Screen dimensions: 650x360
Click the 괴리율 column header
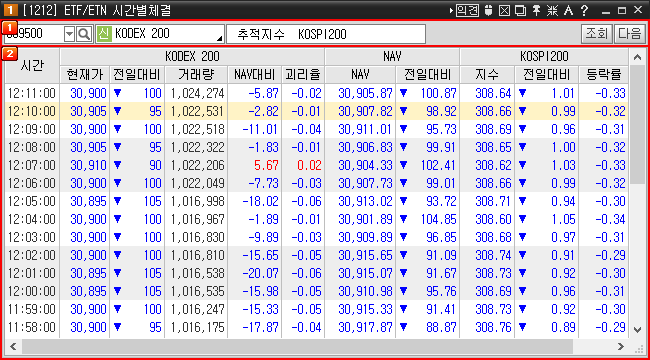[x=303, y=75]
